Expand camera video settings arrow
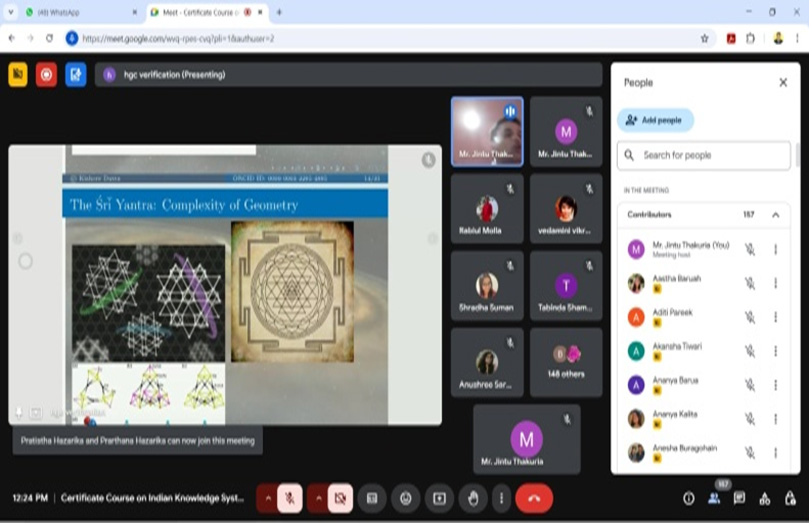809x523 pixels. 317,497
